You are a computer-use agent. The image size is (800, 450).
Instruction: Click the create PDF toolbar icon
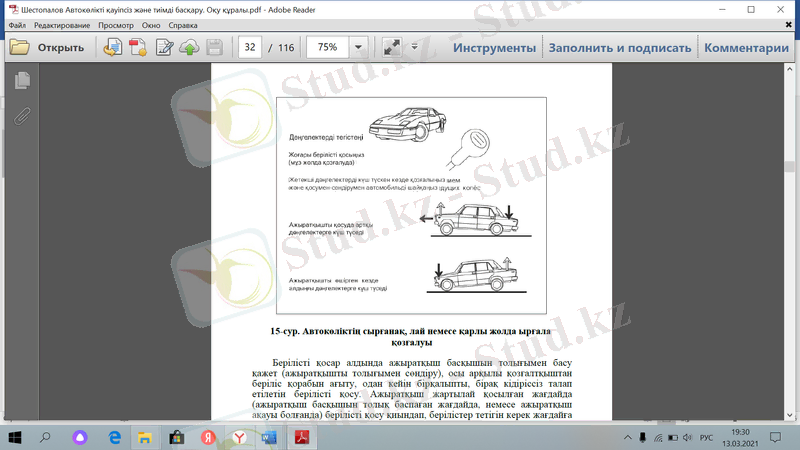coord(138,47)
